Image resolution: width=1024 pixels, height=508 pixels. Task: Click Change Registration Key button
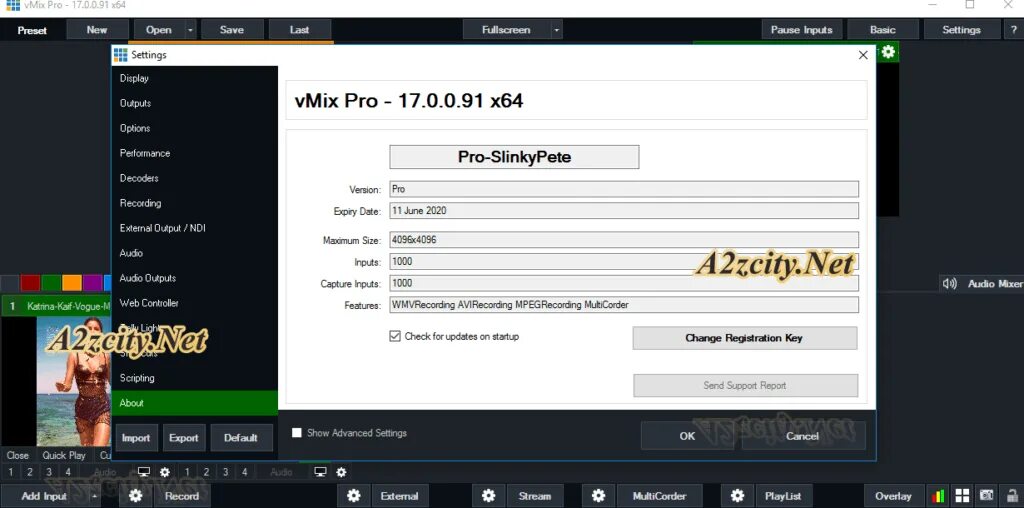point(744,338)
